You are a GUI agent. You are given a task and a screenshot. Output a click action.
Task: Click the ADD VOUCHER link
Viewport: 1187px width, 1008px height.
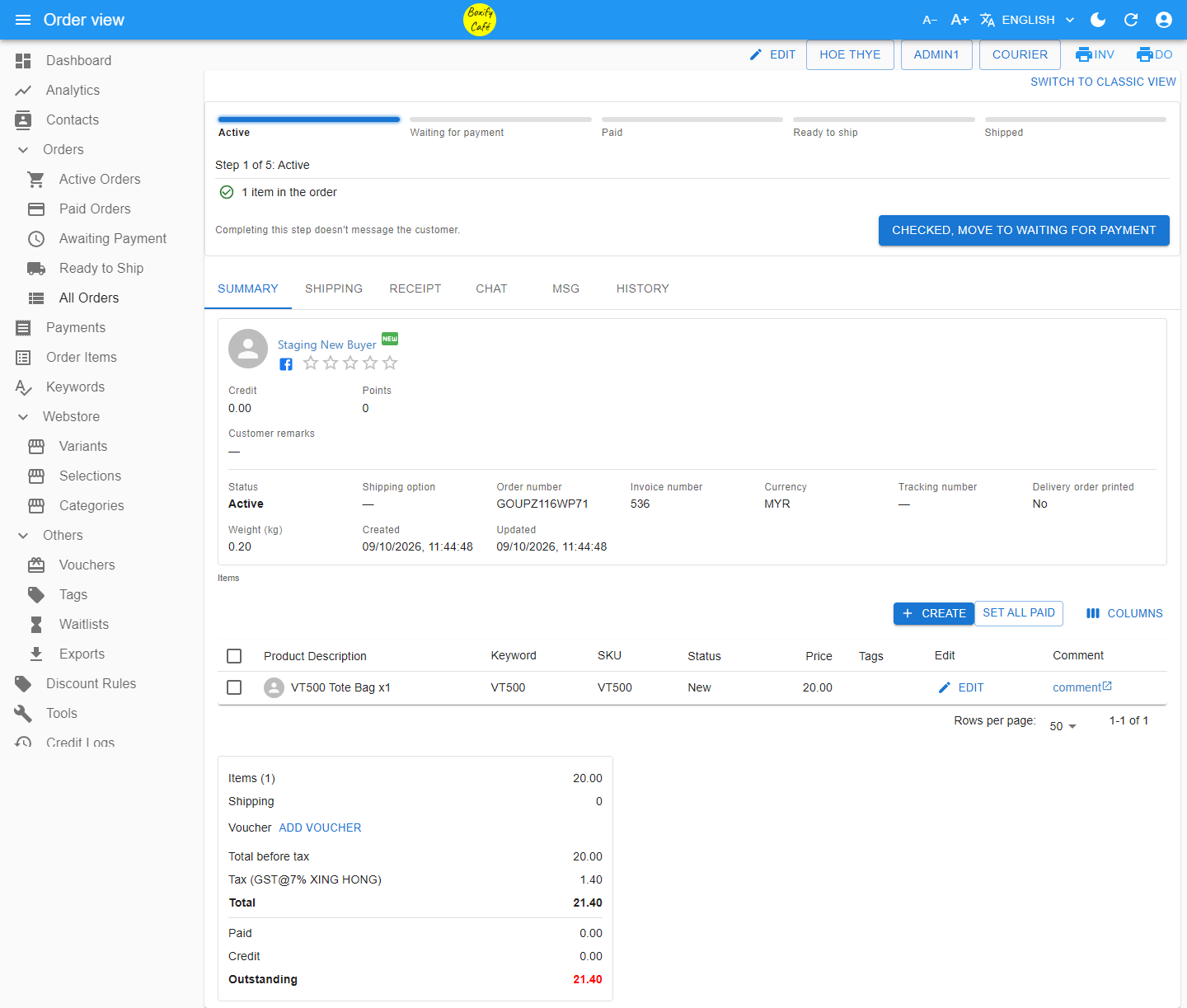point(320,827)
